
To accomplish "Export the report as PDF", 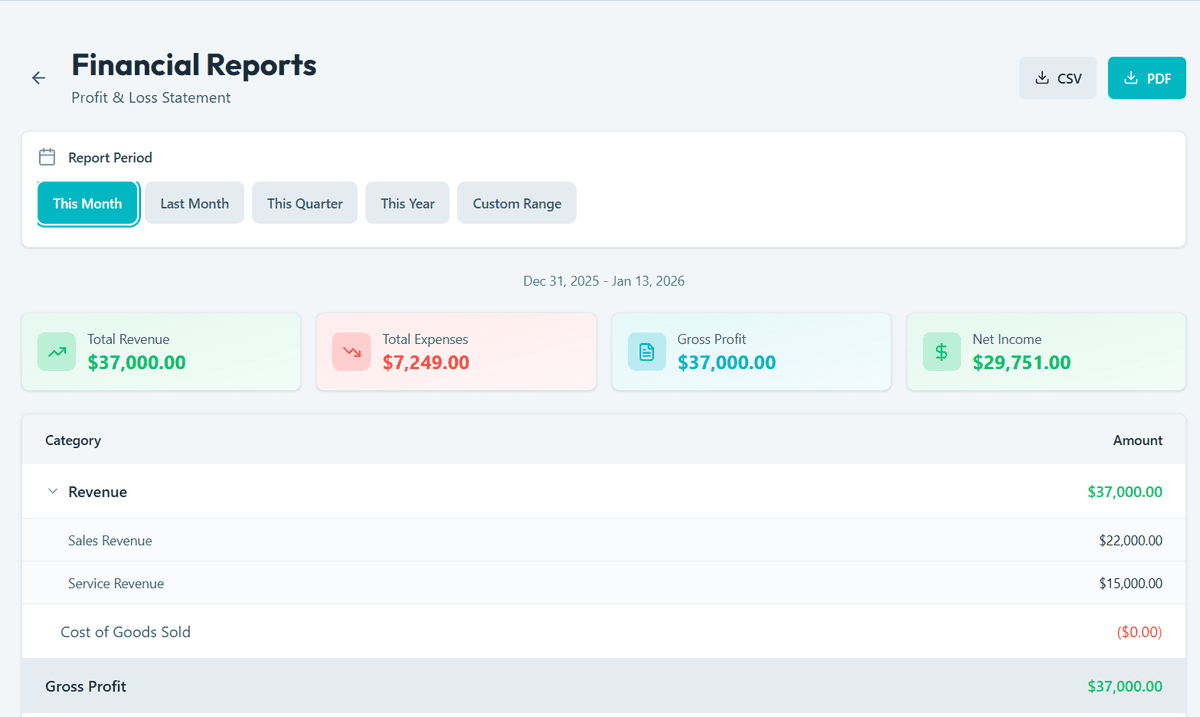I will coord(1146,78).
